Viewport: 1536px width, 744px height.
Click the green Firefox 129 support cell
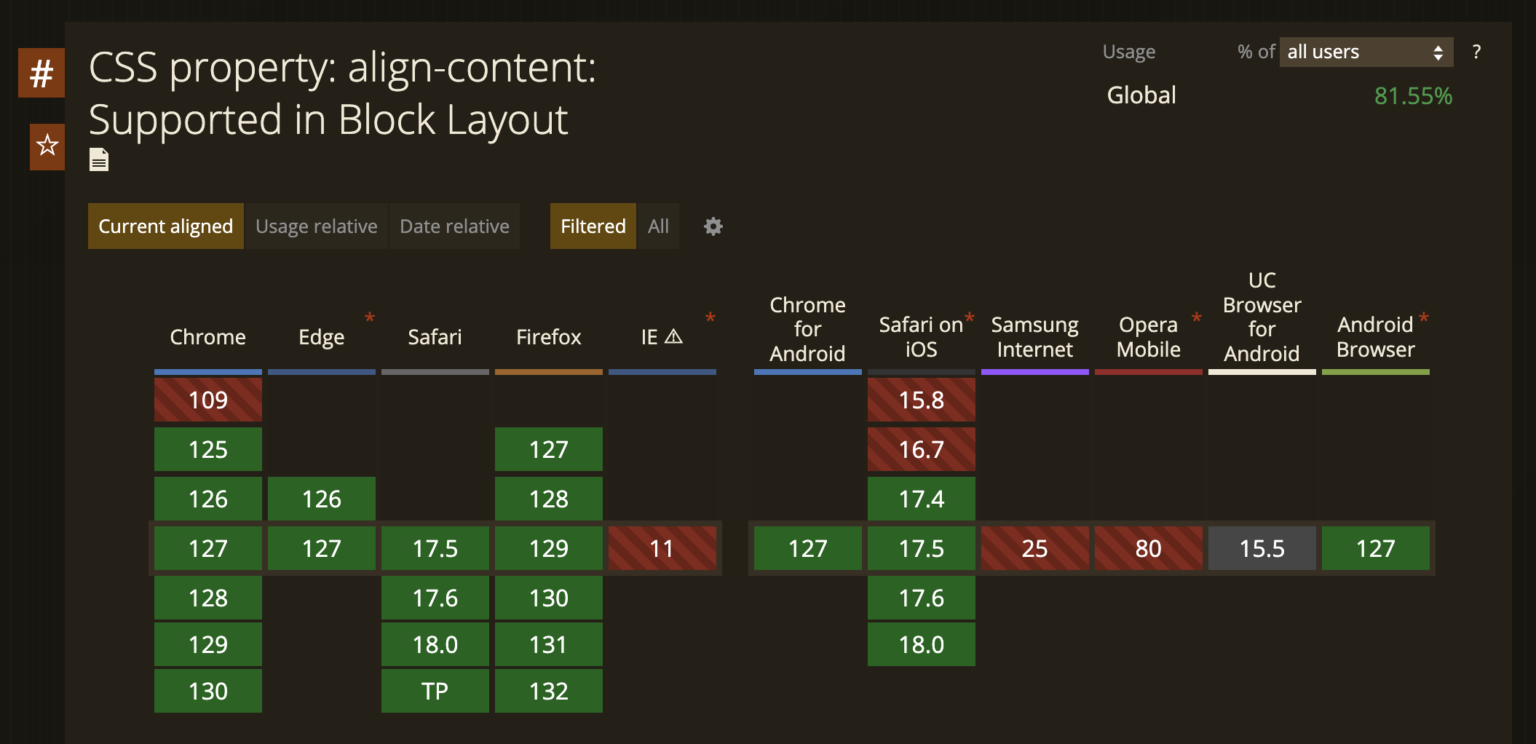coord(548,548)
